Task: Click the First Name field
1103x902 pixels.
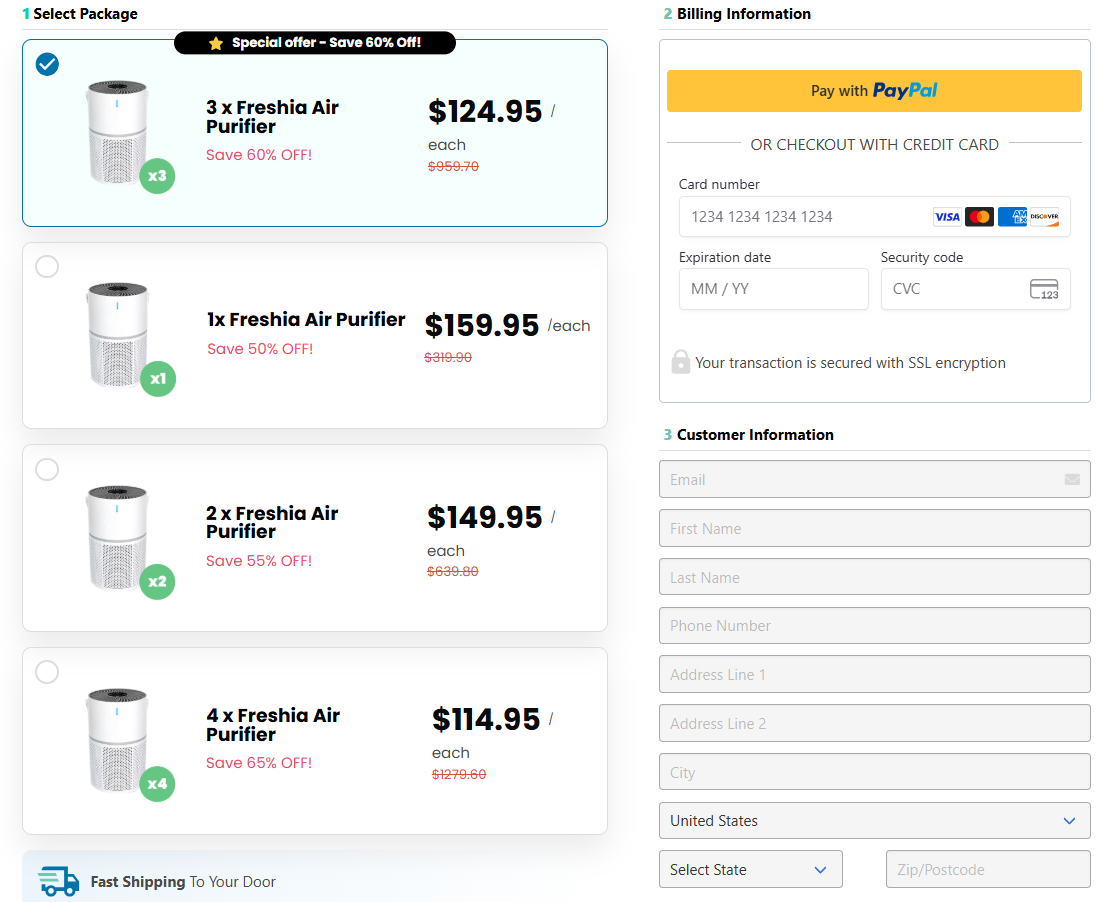Action: pos(874,529)
